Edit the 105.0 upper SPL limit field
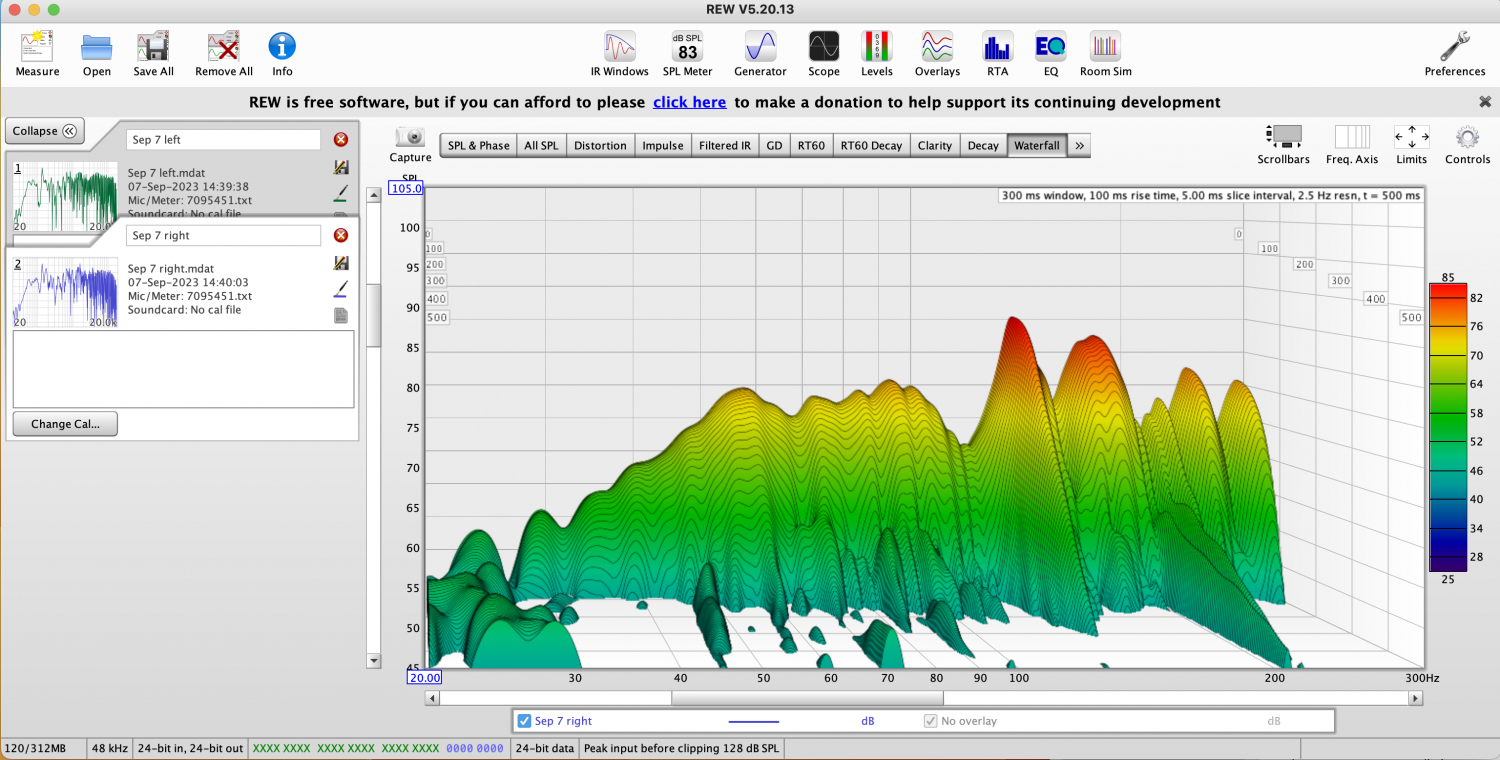 tap(408, 189)
